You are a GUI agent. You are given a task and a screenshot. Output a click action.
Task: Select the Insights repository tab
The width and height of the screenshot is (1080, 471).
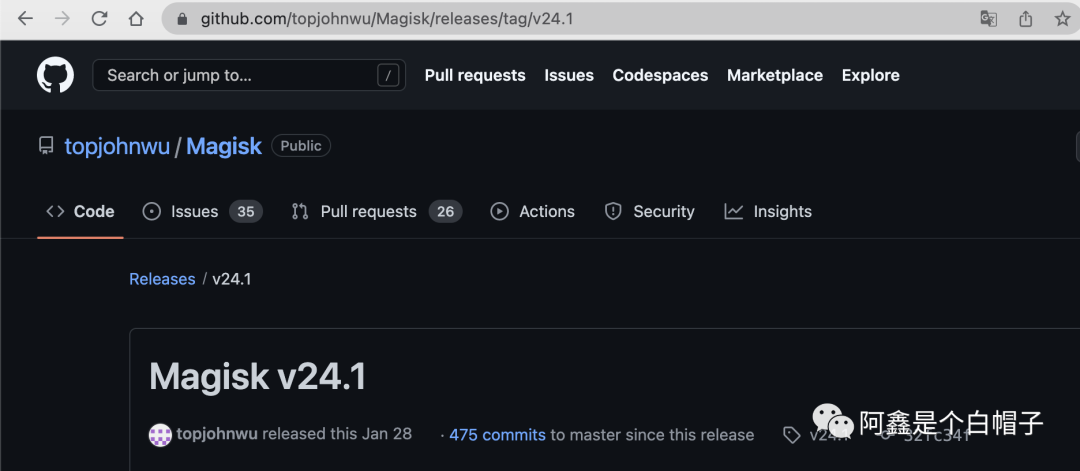tap(768, 211)
